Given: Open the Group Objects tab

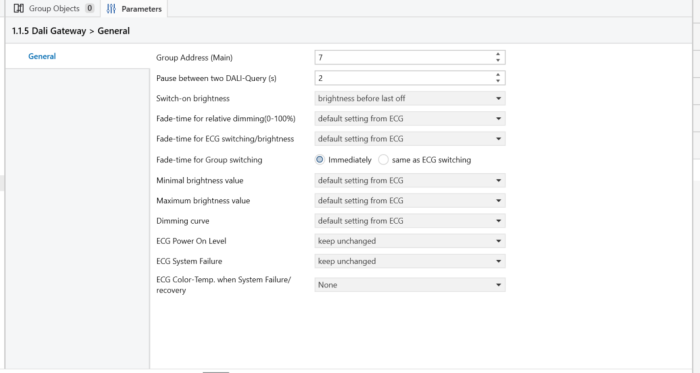Looking at the screenshot, I should click(54, 8).
